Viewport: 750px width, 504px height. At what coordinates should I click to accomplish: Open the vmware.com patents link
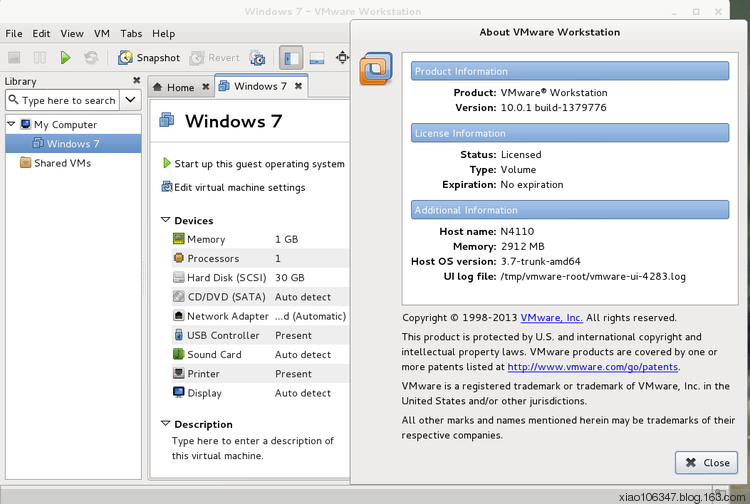[592, 367]
